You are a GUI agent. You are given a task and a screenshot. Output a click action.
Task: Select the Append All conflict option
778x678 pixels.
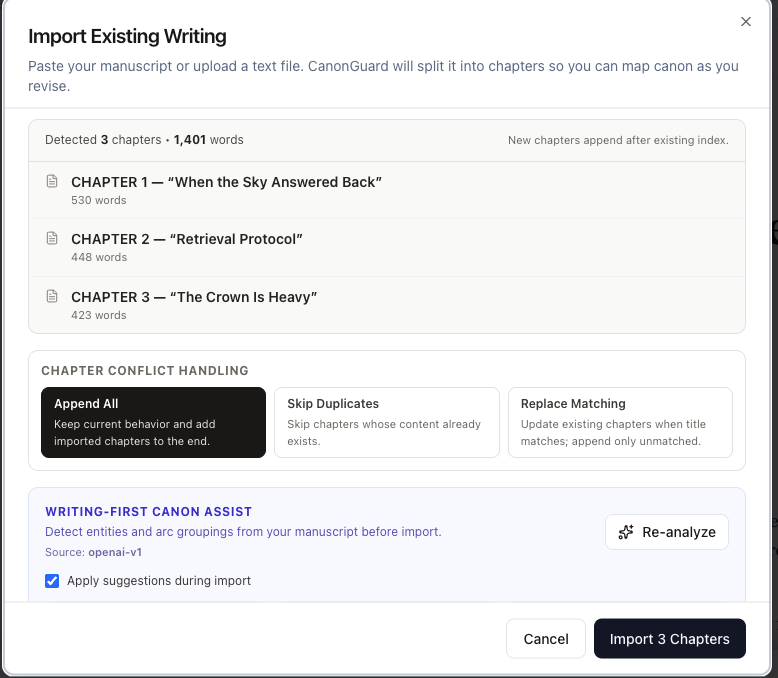coord(153,422)
